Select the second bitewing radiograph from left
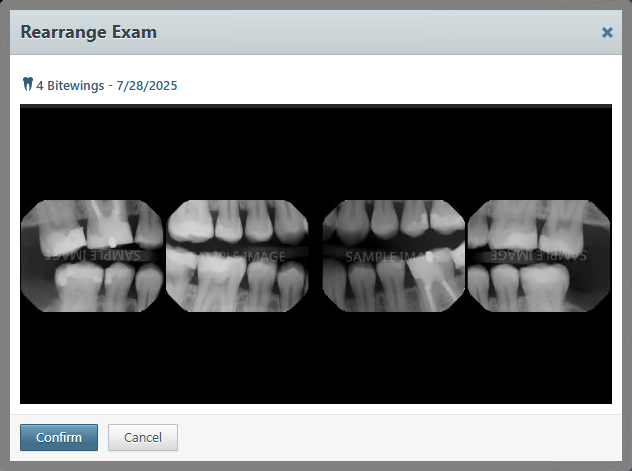The image size is (632, 471). click(x=237, y=256)
